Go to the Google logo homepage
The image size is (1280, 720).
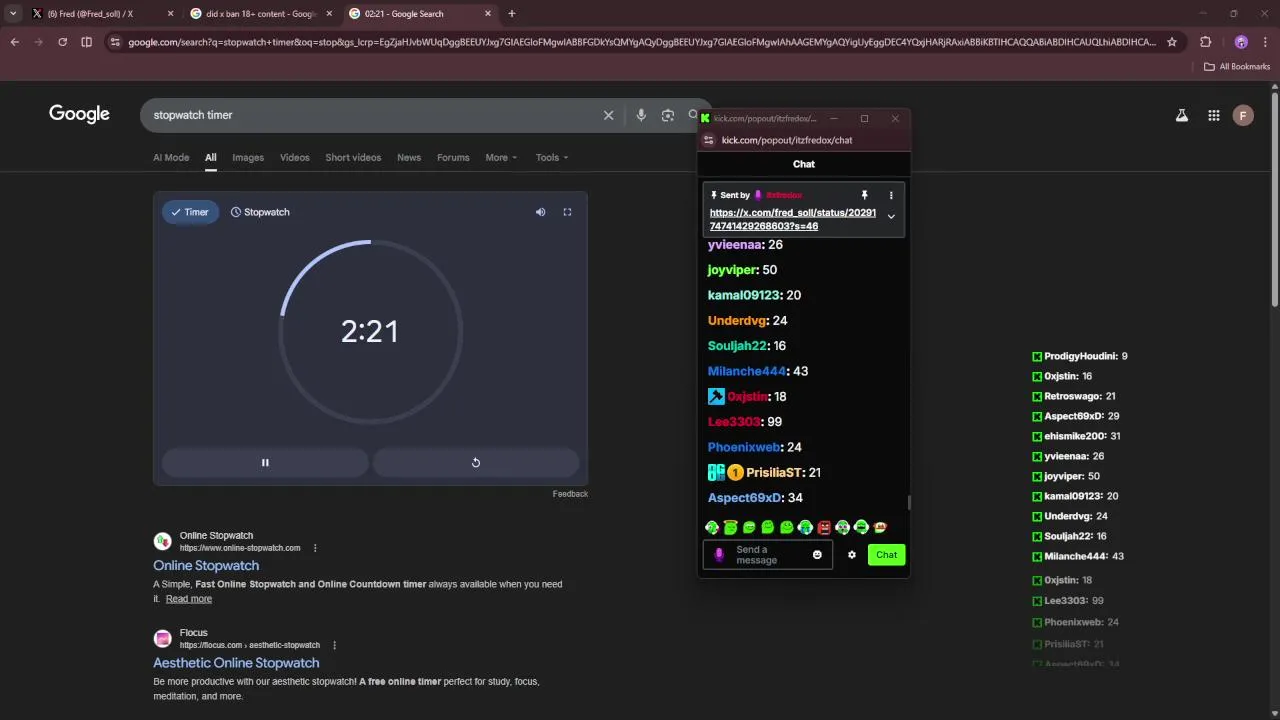tap(79, 114)
